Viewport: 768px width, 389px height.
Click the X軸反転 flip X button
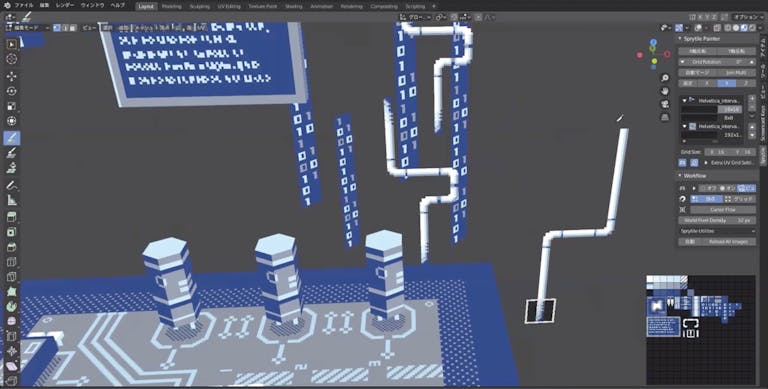(x=697, y=51)
